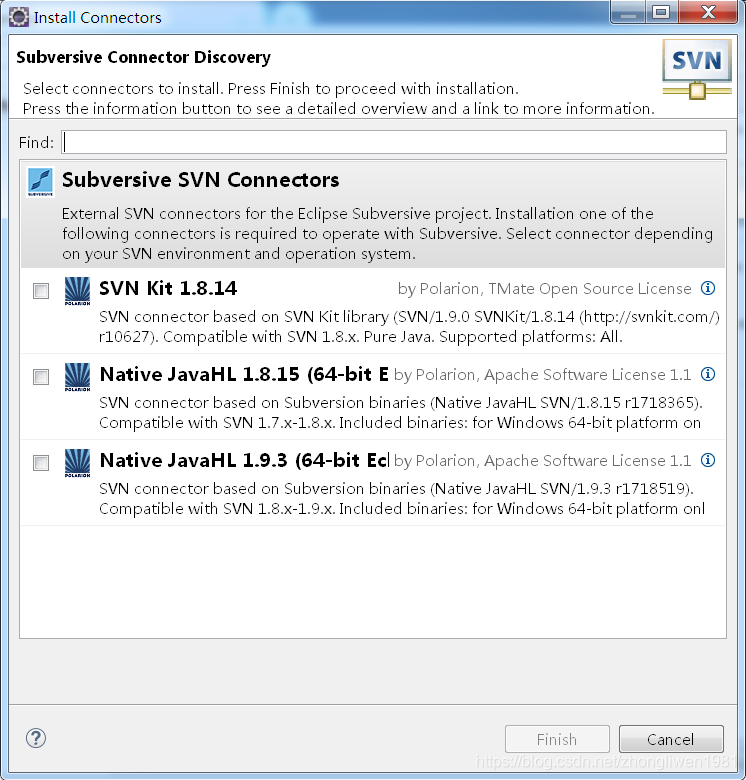Click the Finish button
The image size is (746, 780).
[x=557, y=739]
